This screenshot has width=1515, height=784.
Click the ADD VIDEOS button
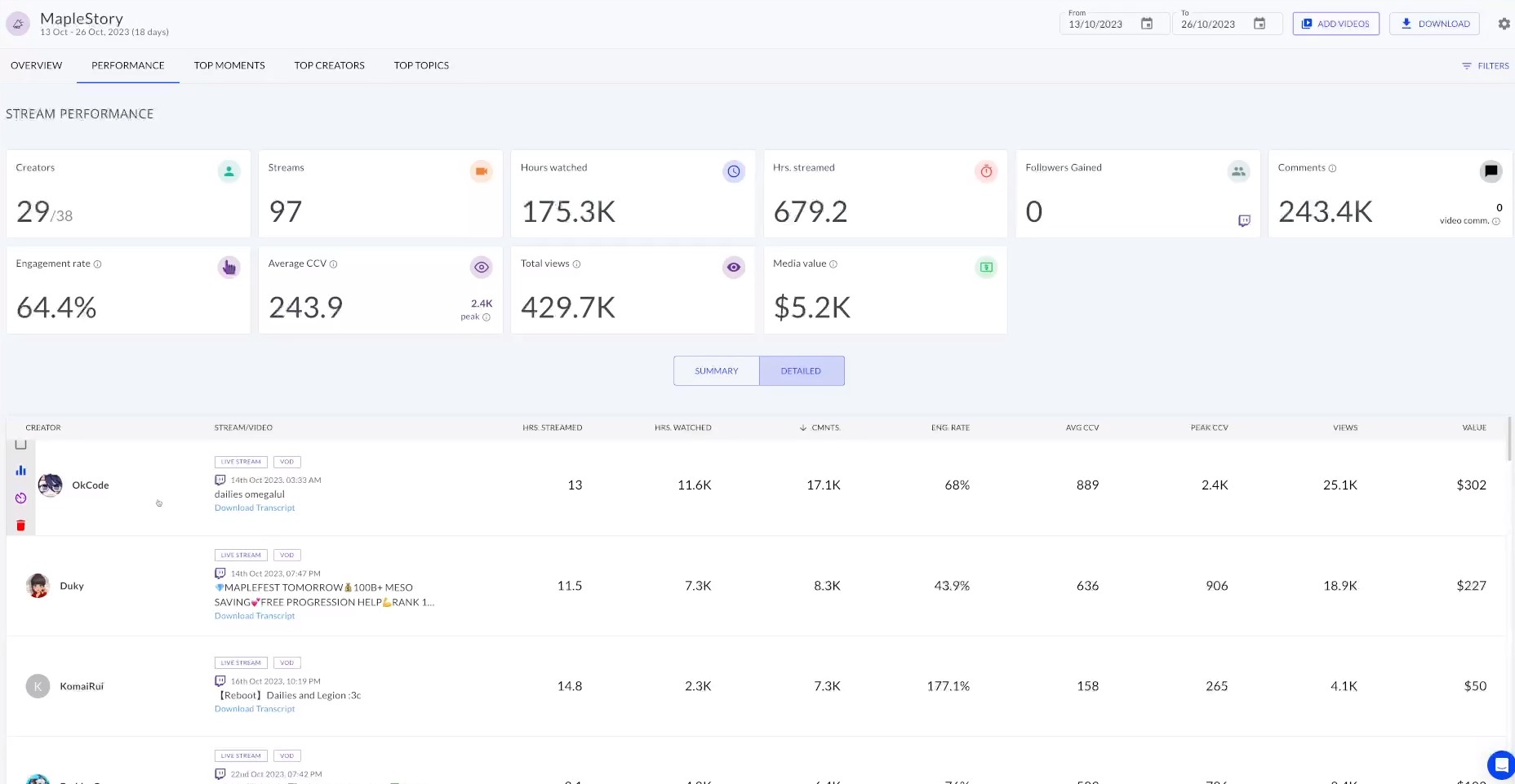pyautogui.click(x=1336, y=24)
